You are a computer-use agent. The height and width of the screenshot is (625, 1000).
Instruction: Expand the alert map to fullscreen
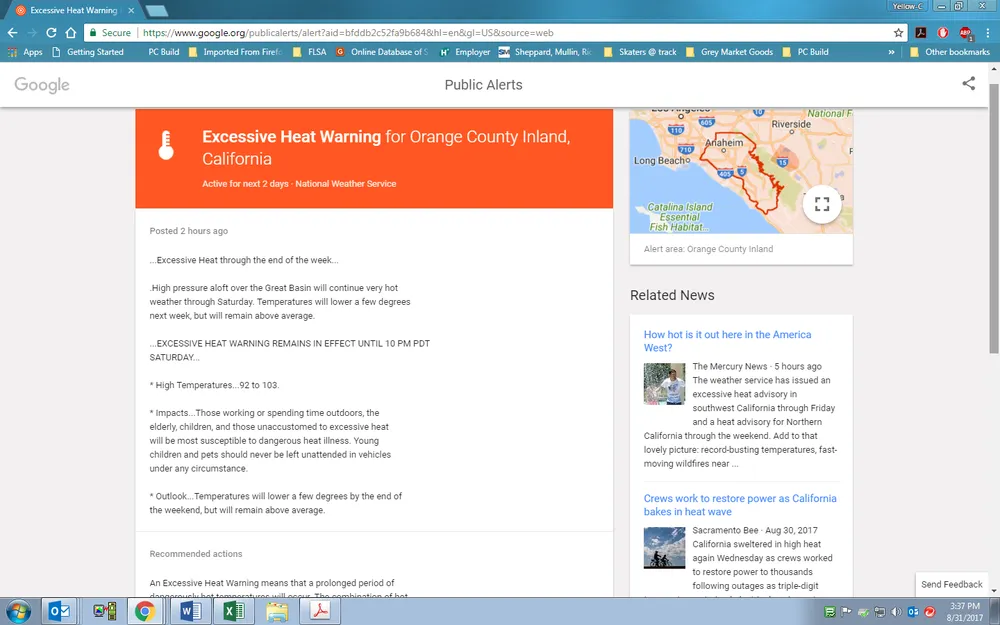822,204
